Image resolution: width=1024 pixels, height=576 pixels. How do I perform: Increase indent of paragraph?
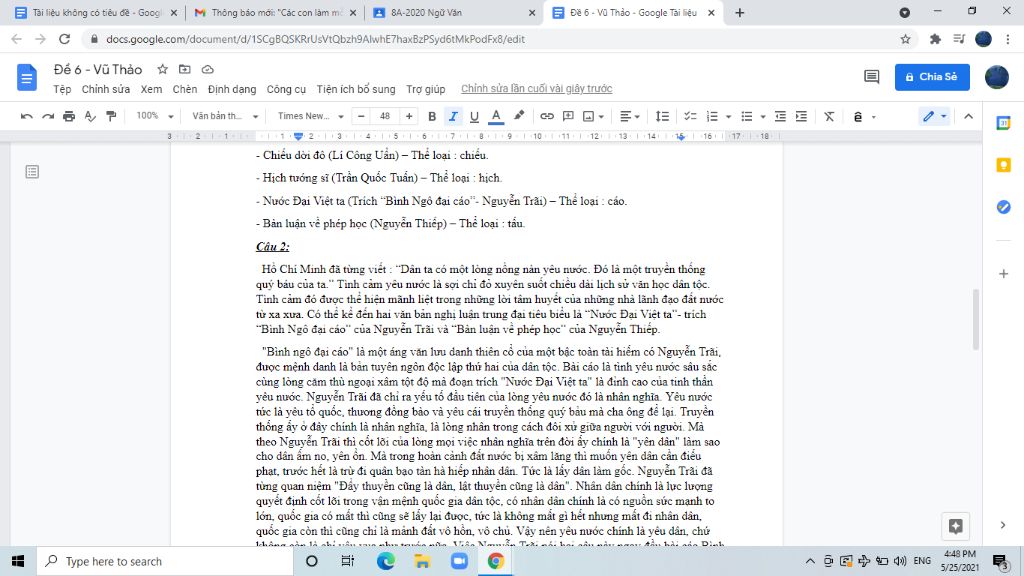pyautogui.click(x=801, y=116)
